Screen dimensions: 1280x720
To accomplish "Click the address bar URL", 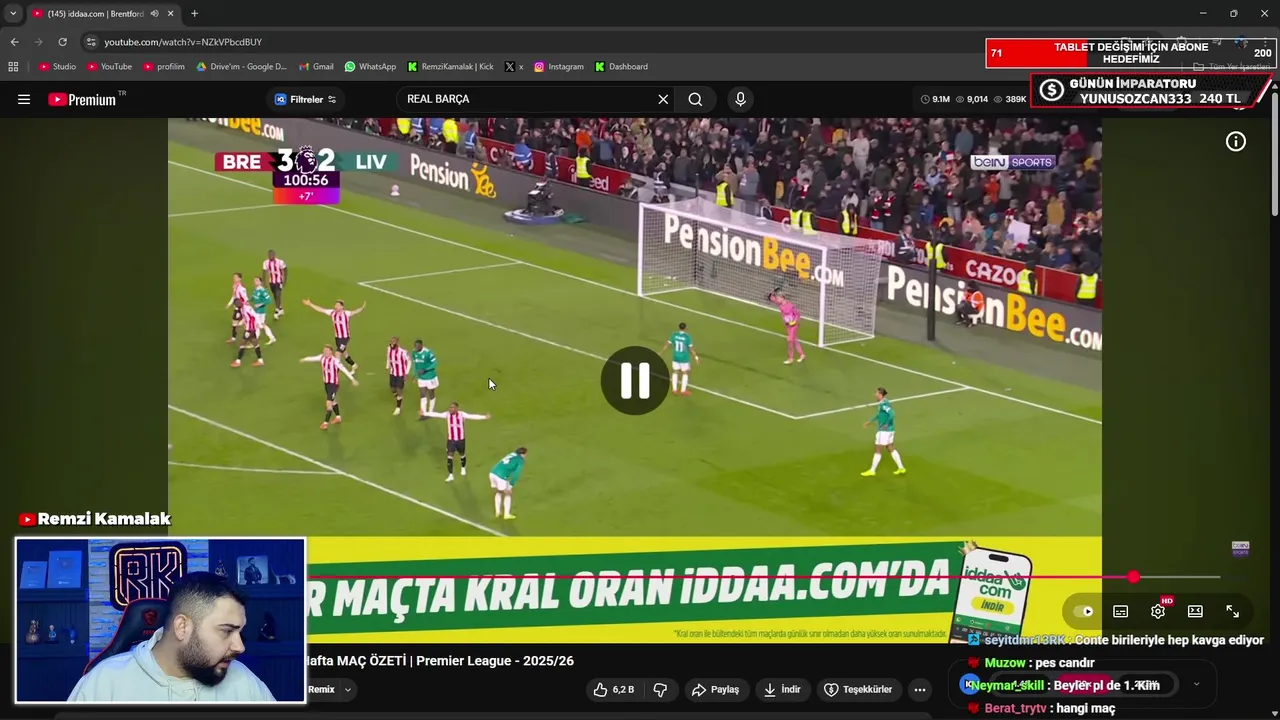I will coord(183,42).
